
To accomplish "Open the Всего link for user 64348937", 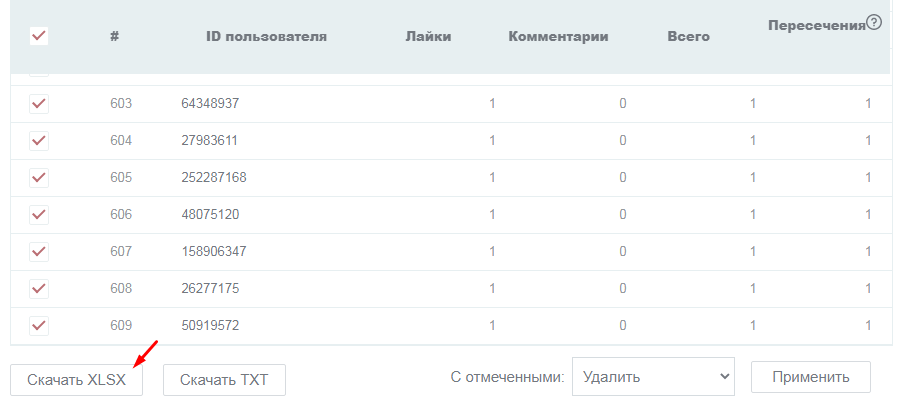I will [x=753, y=103].
